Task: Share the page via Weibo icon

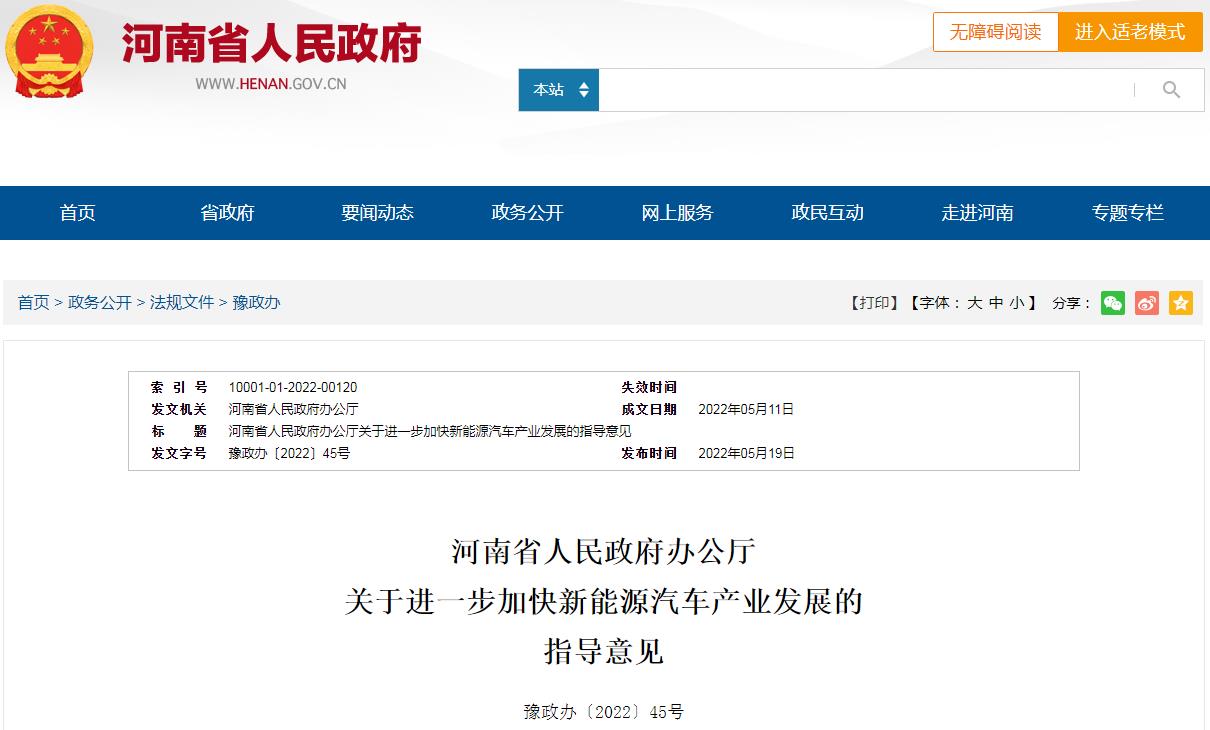Action: tap(1147, 303)
